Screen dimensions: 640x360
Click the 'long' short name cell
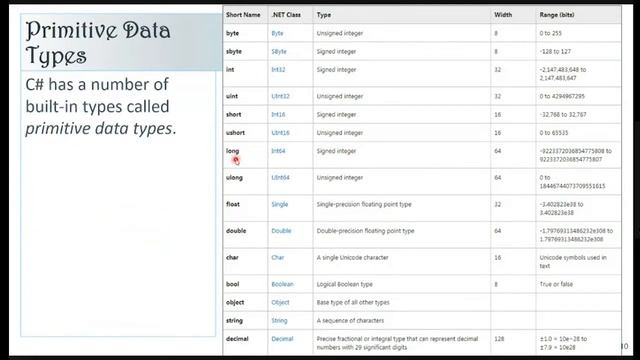[x=233, y=151]
